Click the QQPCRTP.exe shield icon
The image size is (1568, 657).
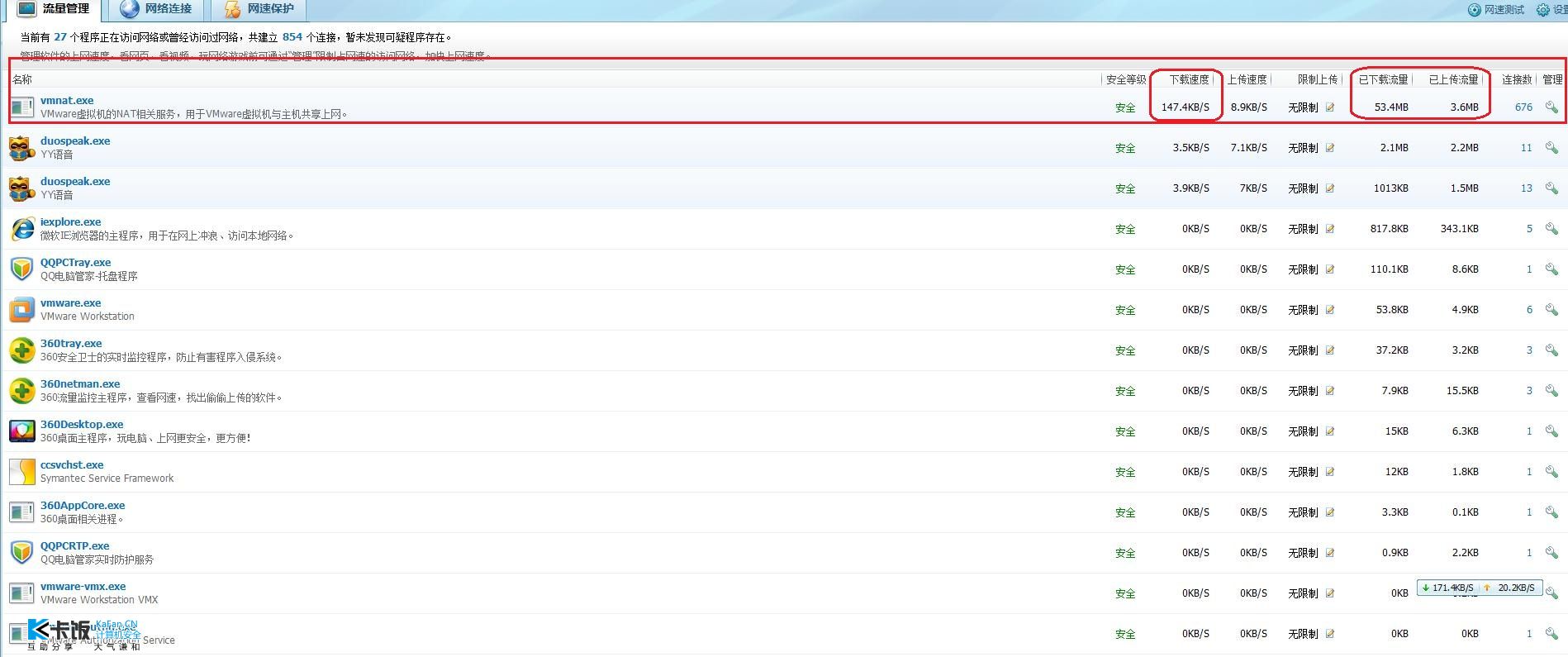[21, 553]
